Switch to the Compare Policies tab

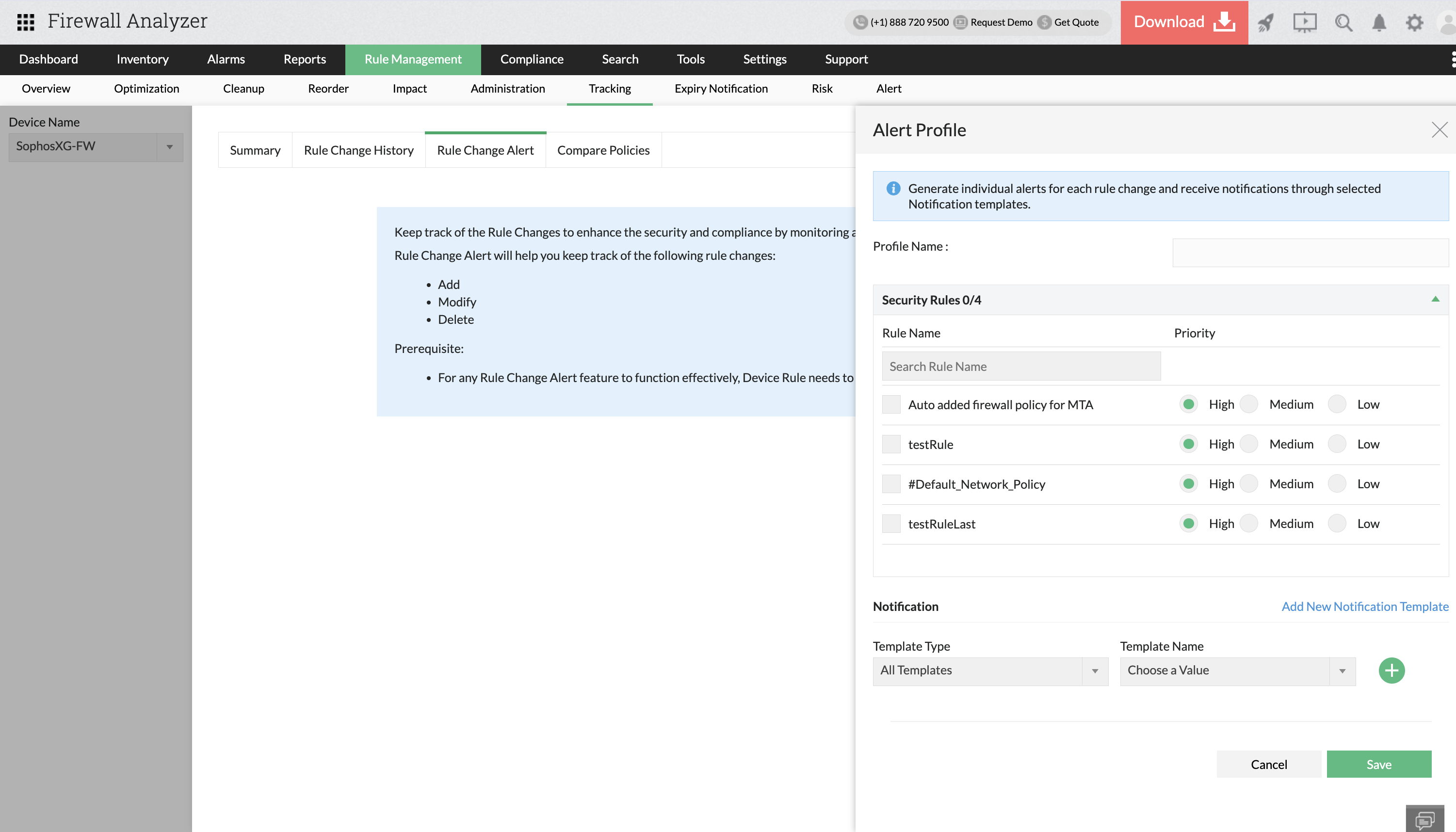(603, 150)
